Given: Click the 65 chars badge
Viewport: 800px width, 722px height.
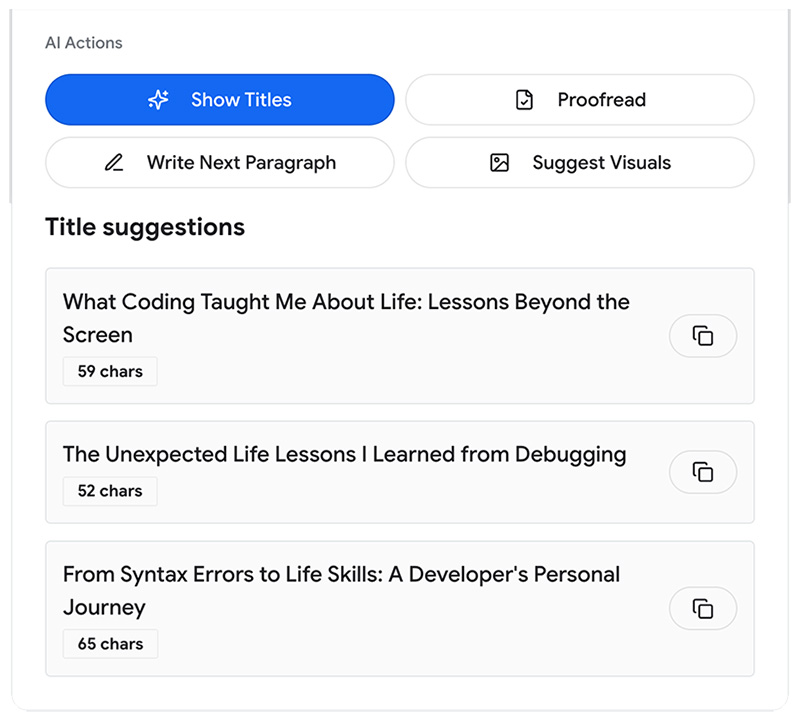Looking at the screenshot, I should point(110,643).
